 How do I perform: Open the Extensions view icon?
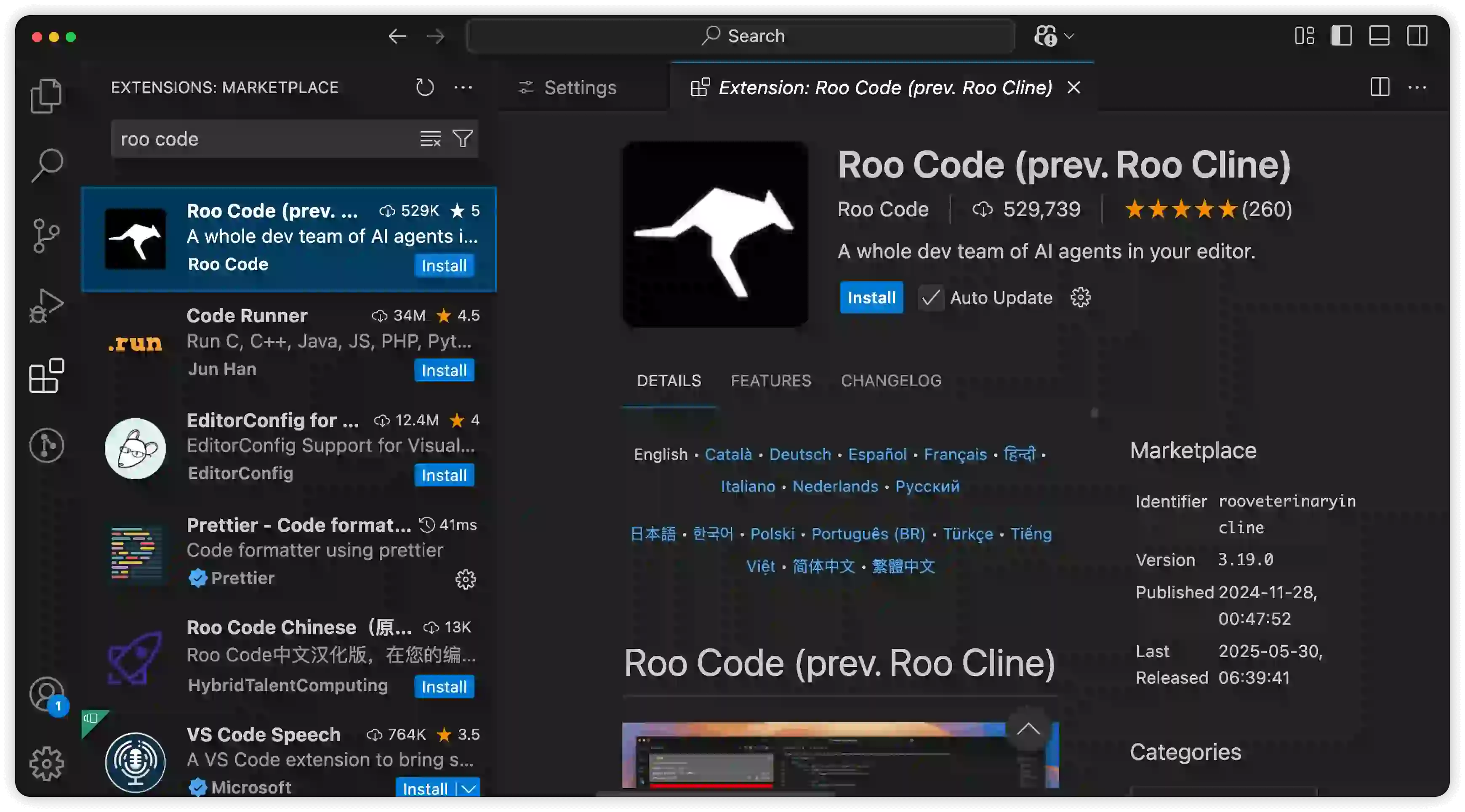click(46, 376)
